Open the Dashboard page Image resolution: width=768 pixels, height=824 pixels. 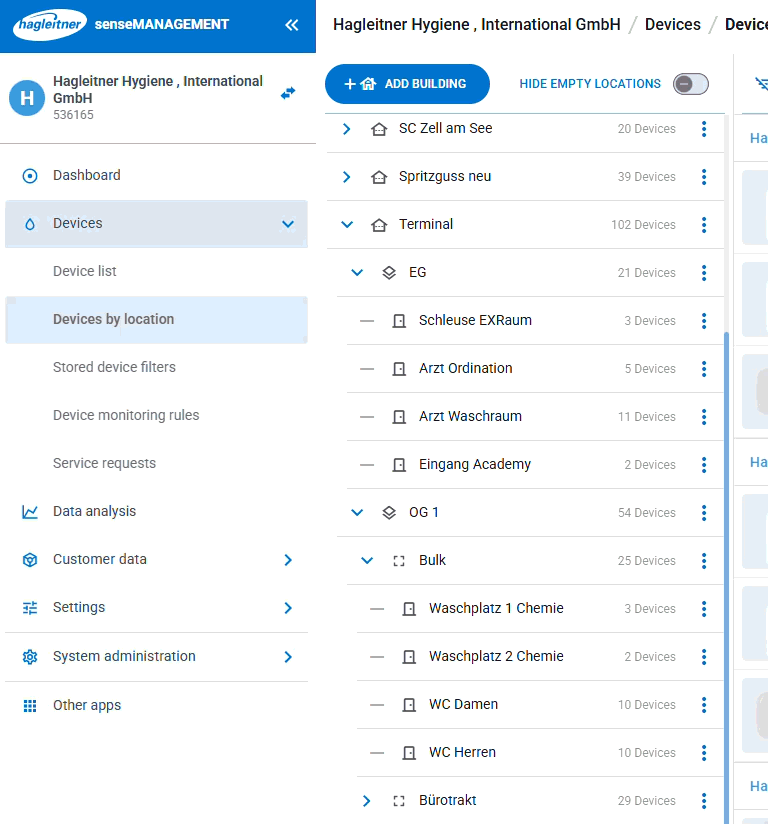[87, 175]
